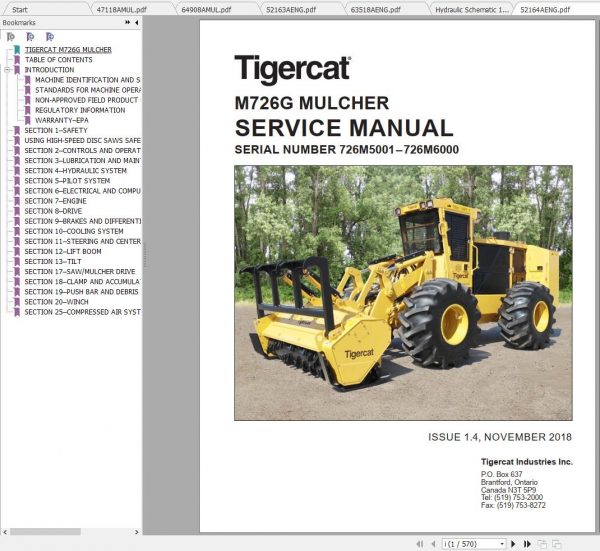Viewport: 600px width, 551px height.
Task: Open NON-APPROVED FIELD PRODUCT bookmark
Action: (88, 100)
